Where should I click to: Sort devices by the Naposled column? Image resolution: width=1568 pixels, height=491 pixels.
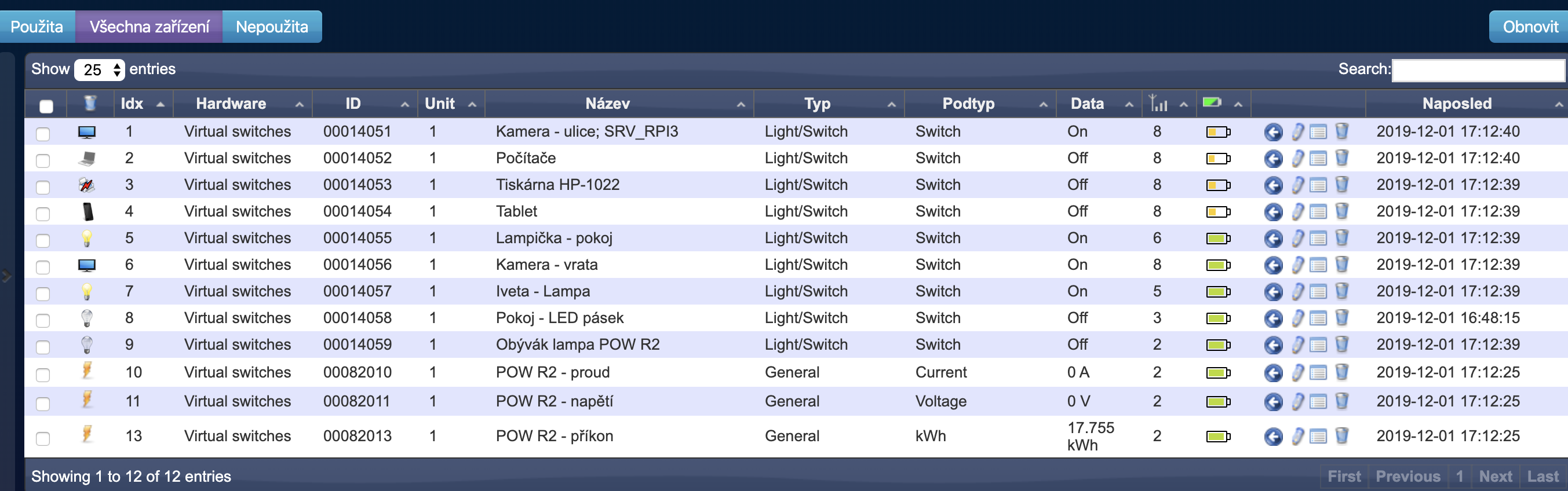tap(1456, 104)
